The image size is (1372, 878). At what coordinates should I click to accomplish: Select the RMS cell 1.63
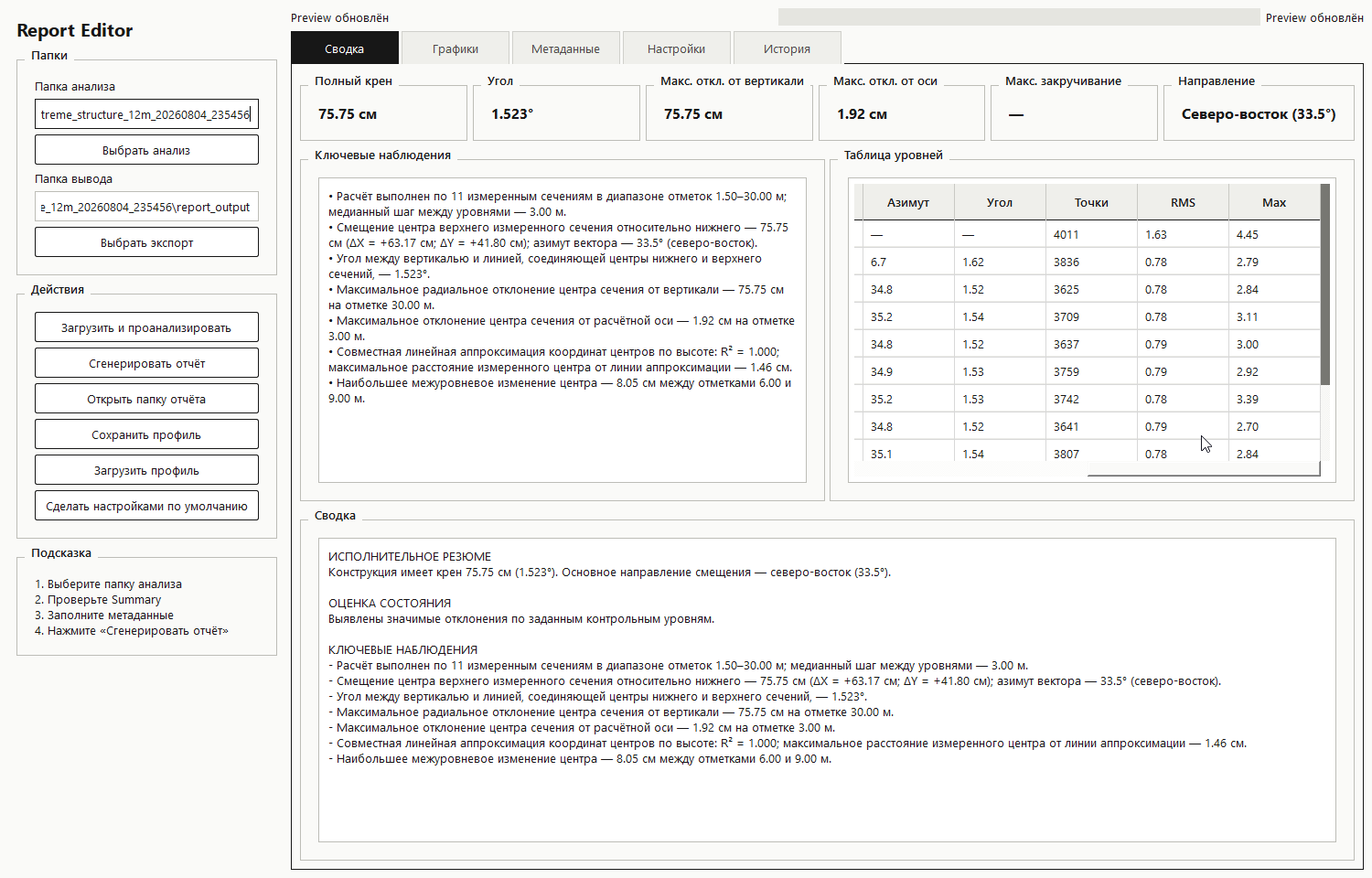point(1183,234)
